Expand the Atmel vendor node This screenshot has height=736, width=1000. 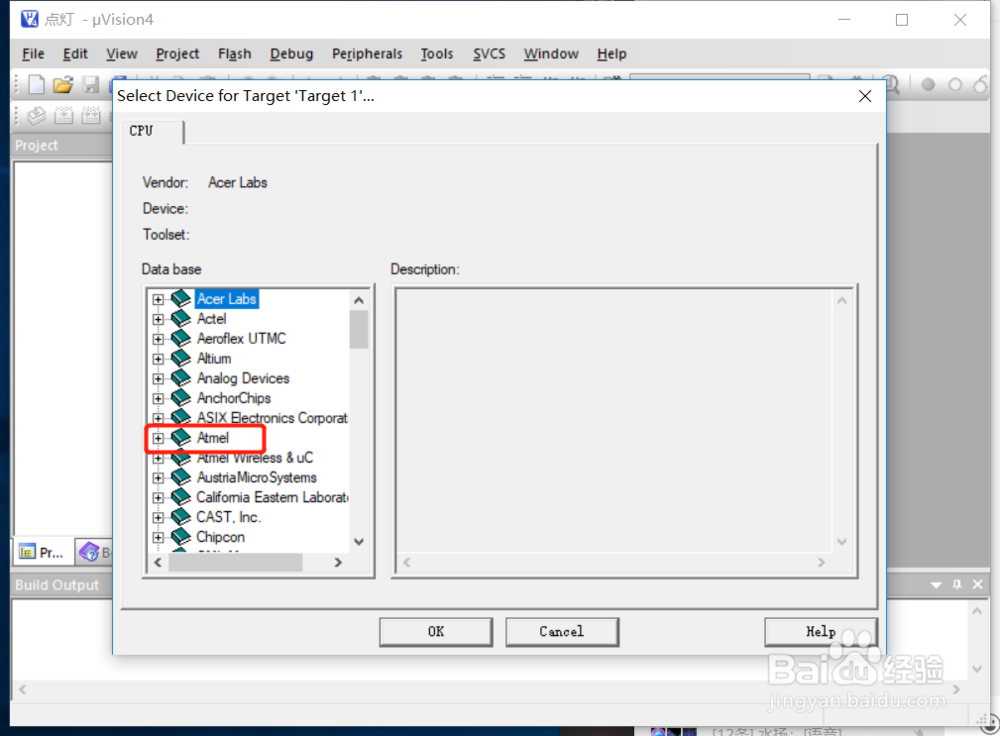coord(158,438)
